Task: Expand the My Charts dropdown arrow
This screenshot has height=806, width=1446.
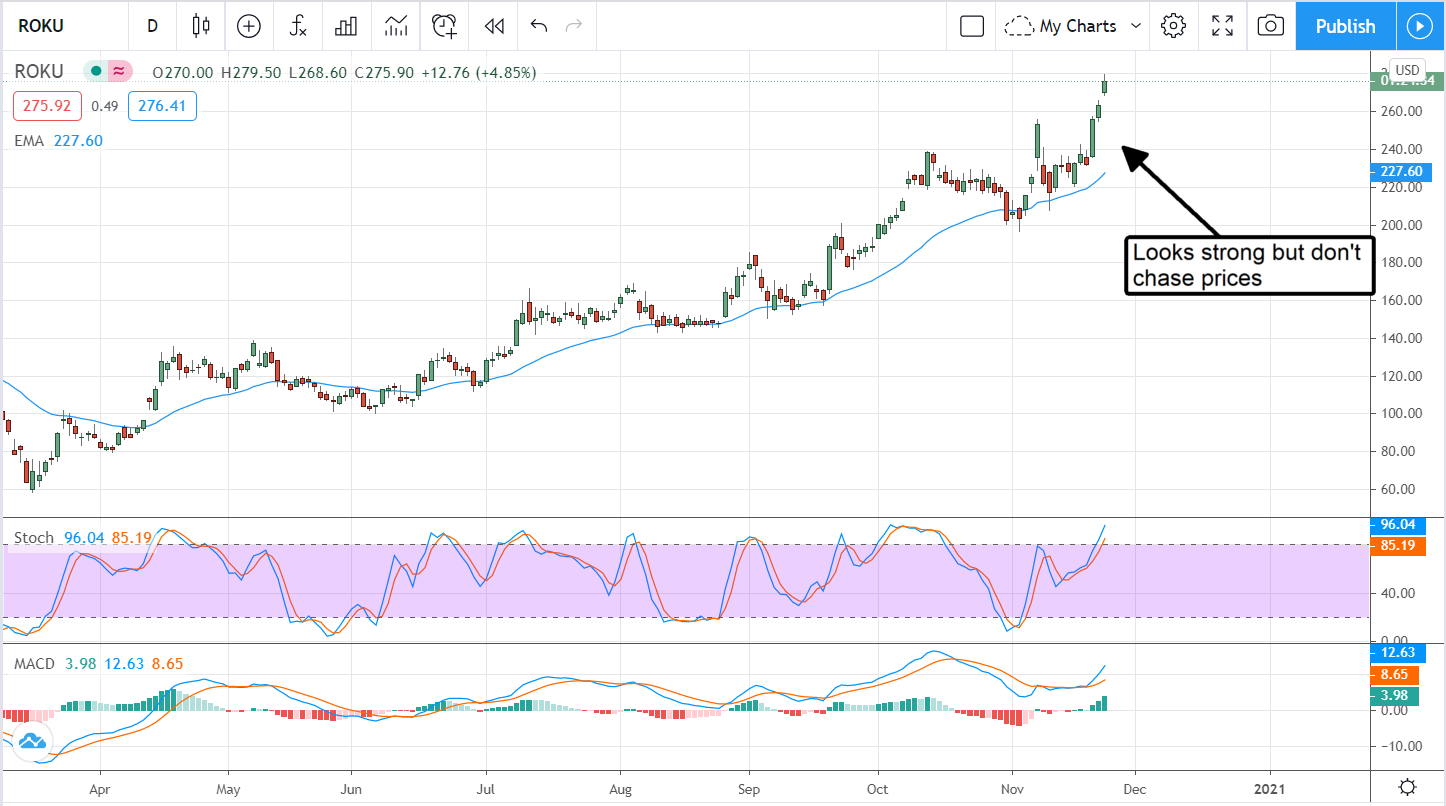Action: pyautogui.click(x=1135, y=26)
